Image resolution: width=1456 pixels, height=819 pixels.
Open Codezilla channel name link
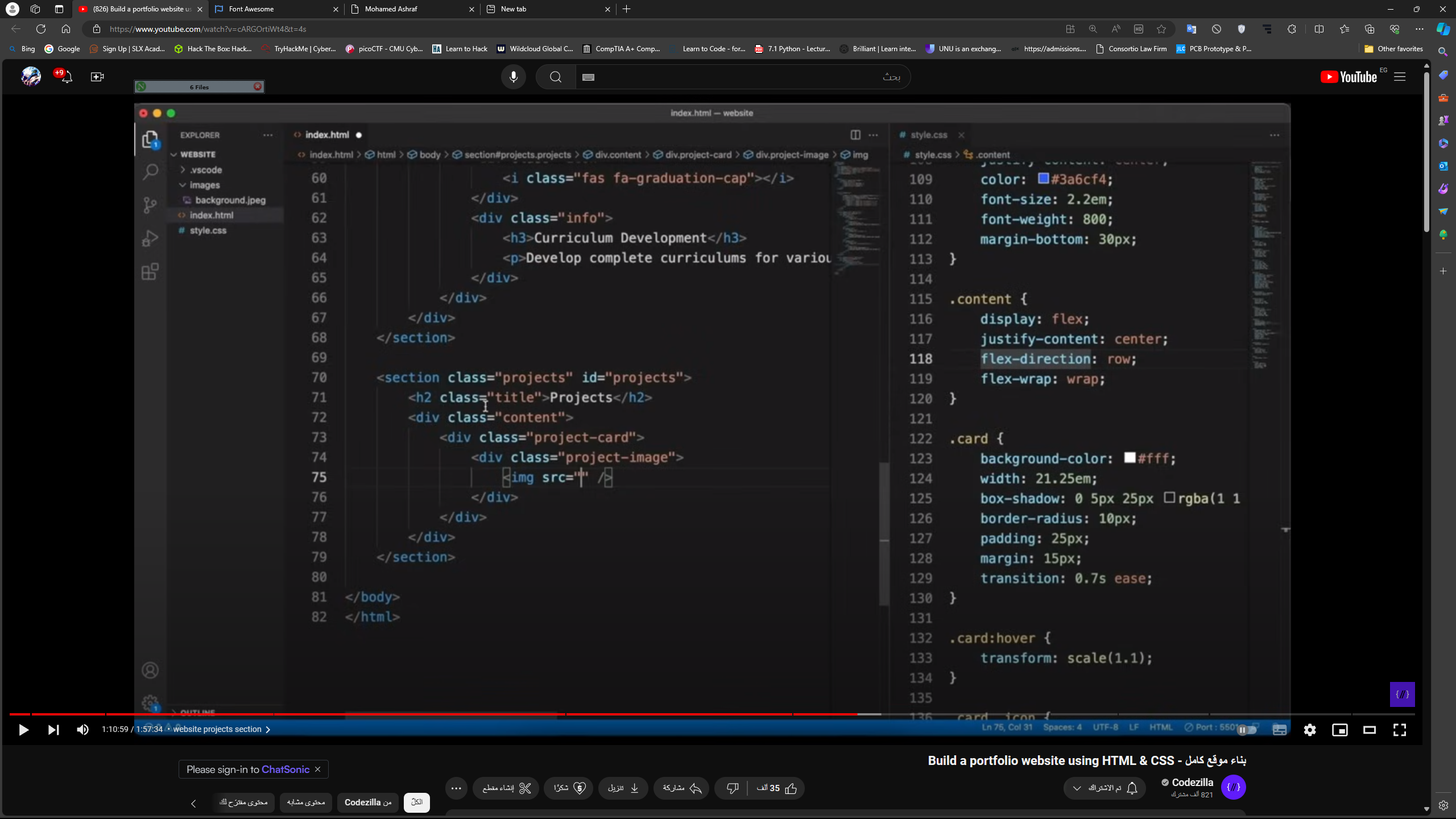1193,783
